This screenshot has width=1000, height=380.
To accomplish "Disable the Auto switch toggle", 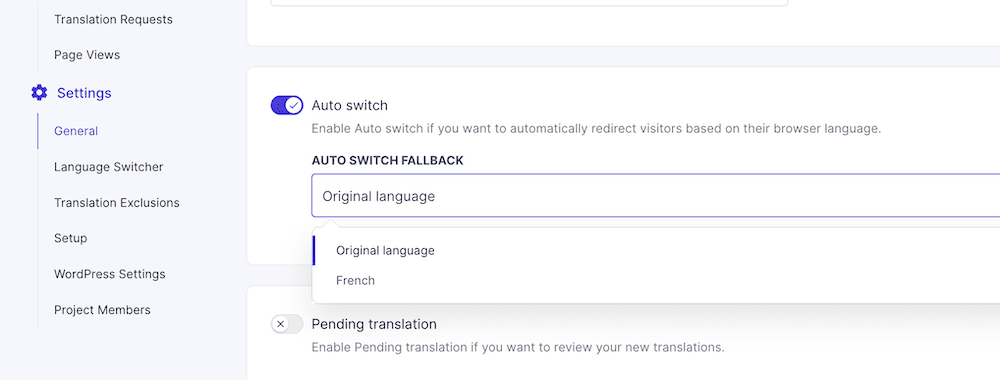I will tap(287, 105).
